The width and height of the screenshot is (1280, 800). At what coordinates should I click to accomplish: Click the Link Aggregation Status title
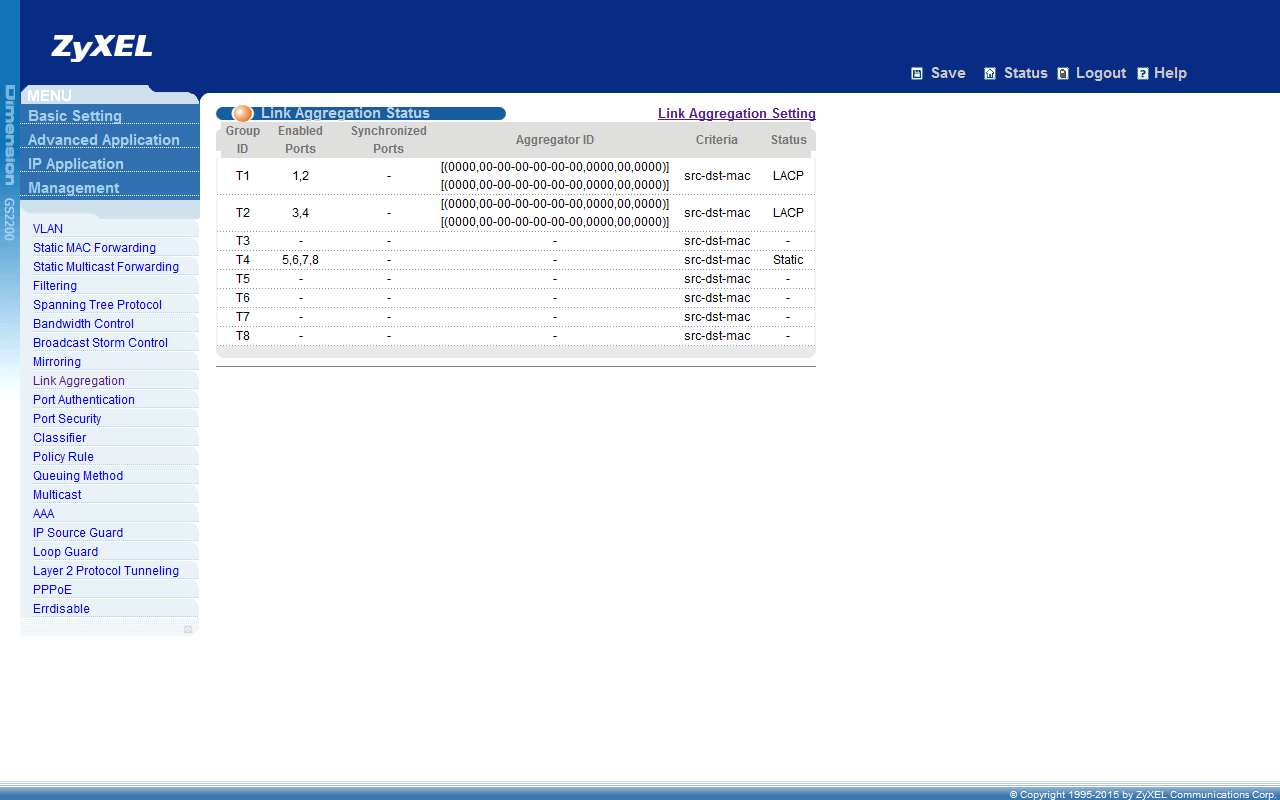345,114
